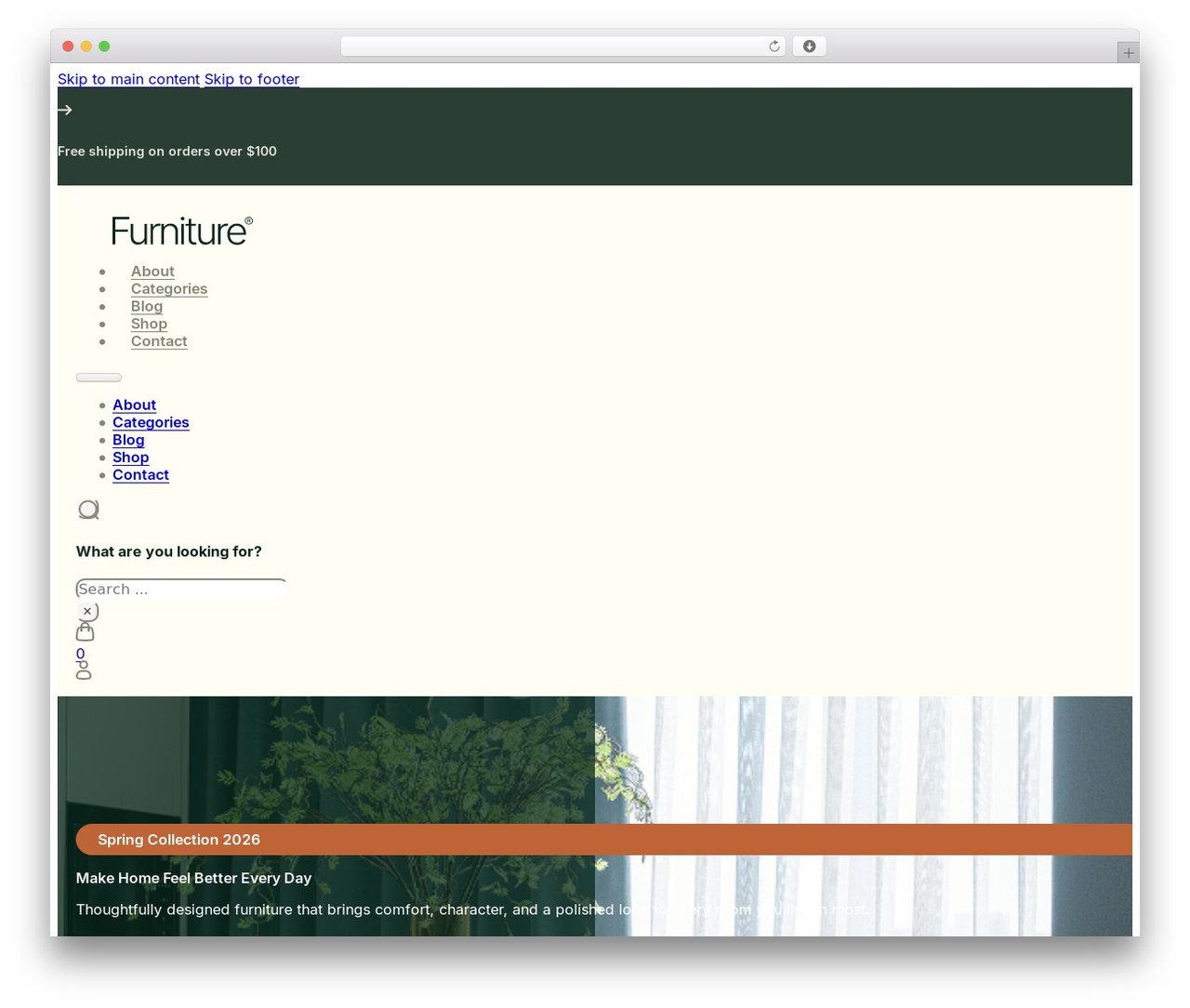Open the grey Shop menu item
The height and width of the screenshot is (1008, 1190).
point(149,324)
